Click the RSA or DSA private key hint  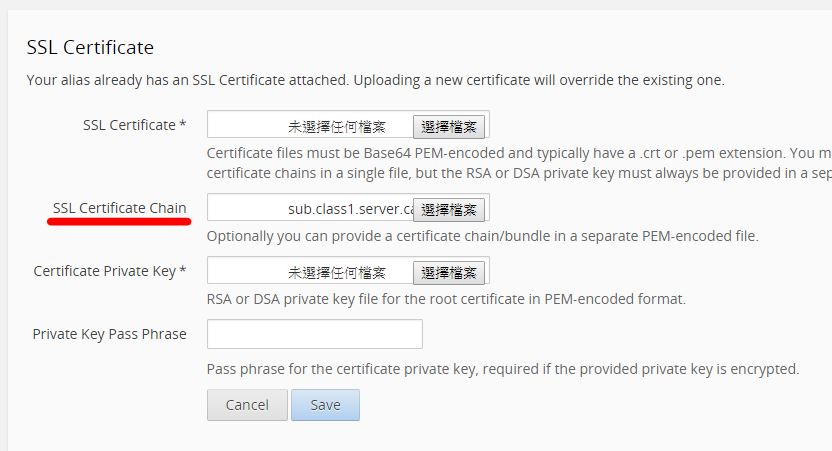point(446,299)
